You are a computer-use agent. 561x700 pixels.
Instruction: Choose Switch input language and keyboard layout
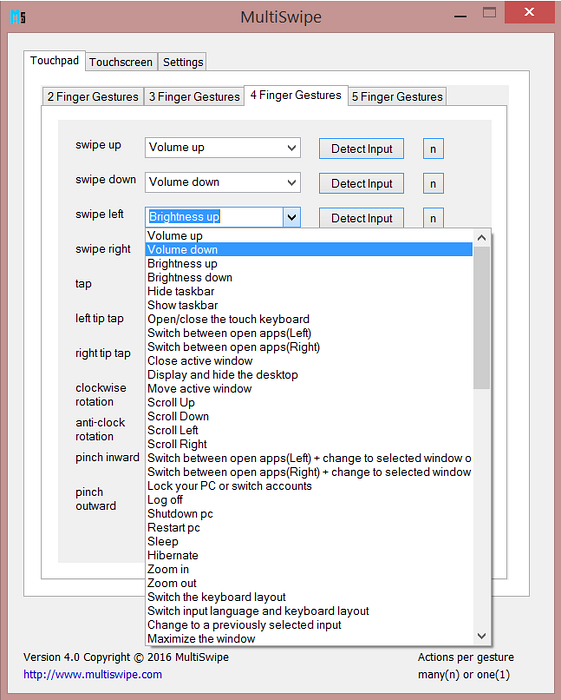tap(309, 611)
